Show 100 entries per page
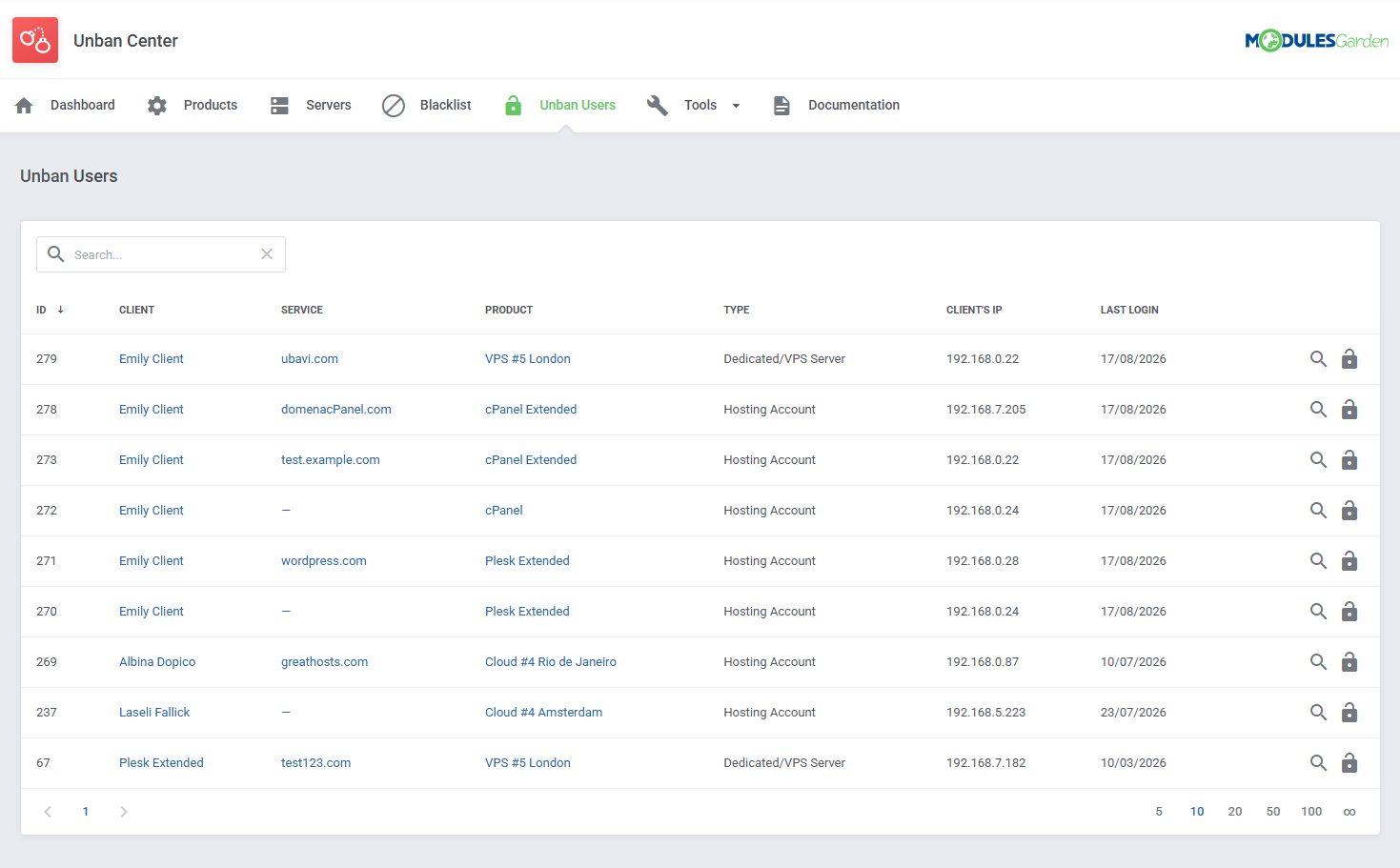The height and width of the screenshot is (868, 1400). (x=1311, y=812)
